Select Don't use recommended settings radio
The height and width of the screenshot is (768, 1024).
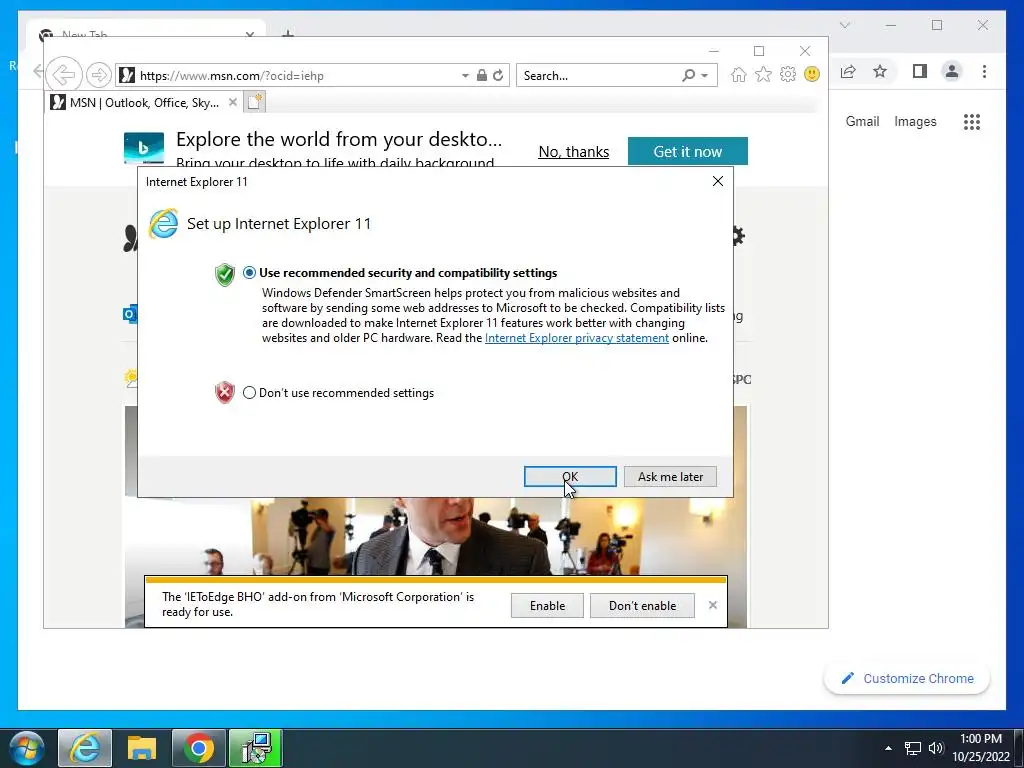click(x=249, y=392)
